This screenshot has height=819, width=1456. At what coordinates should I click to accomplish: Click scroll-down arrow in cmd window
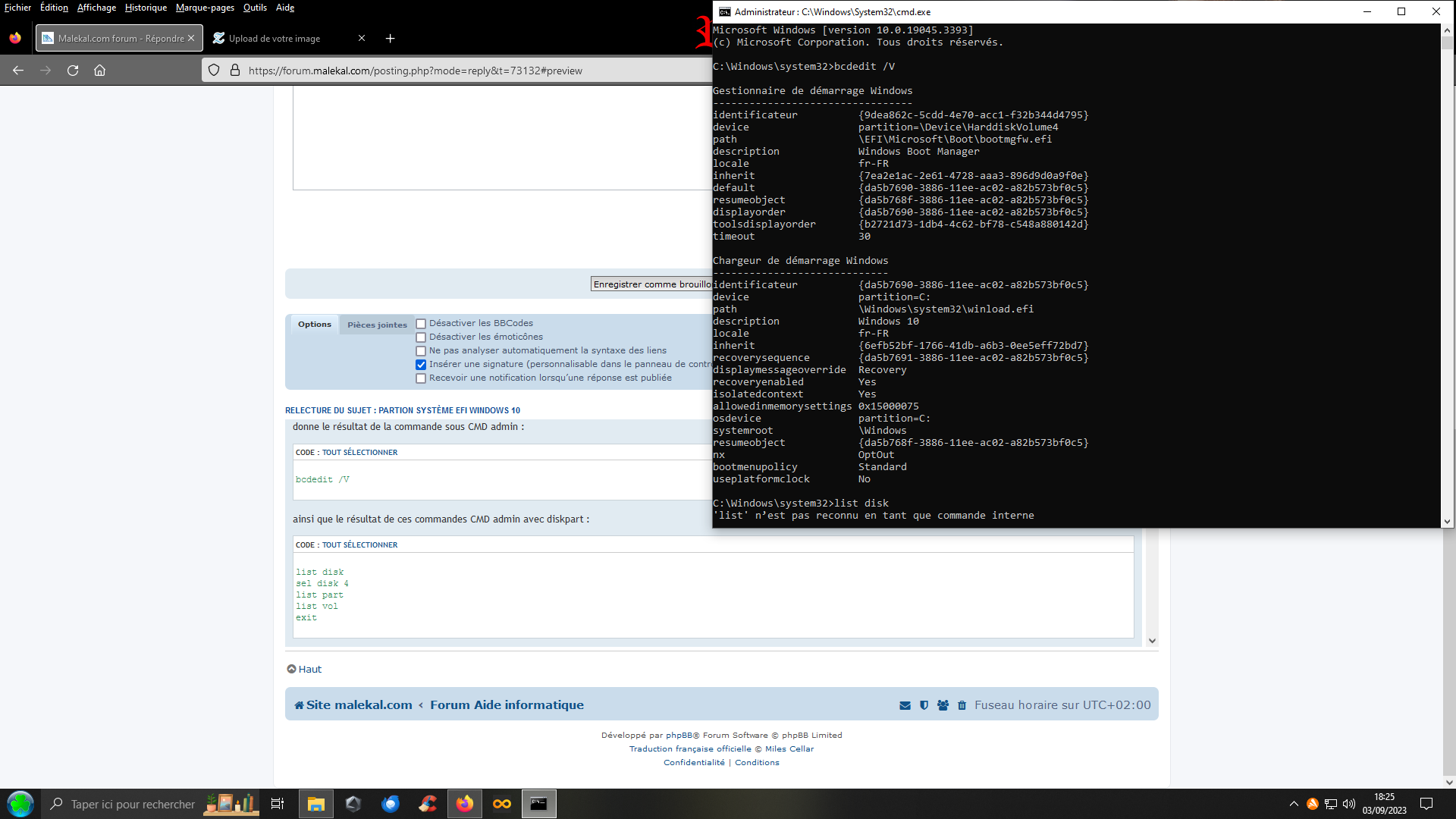[1447, 521]
